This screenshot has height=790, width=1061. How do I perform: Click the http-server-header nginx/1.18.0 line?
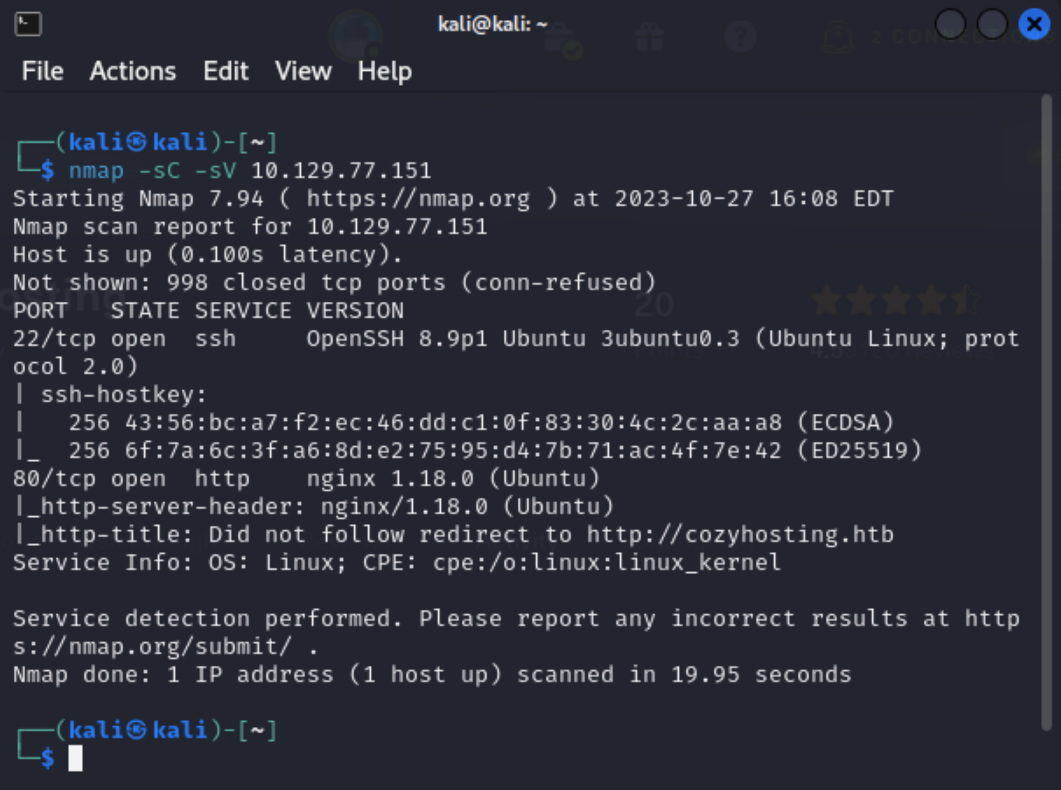point(314,506)
